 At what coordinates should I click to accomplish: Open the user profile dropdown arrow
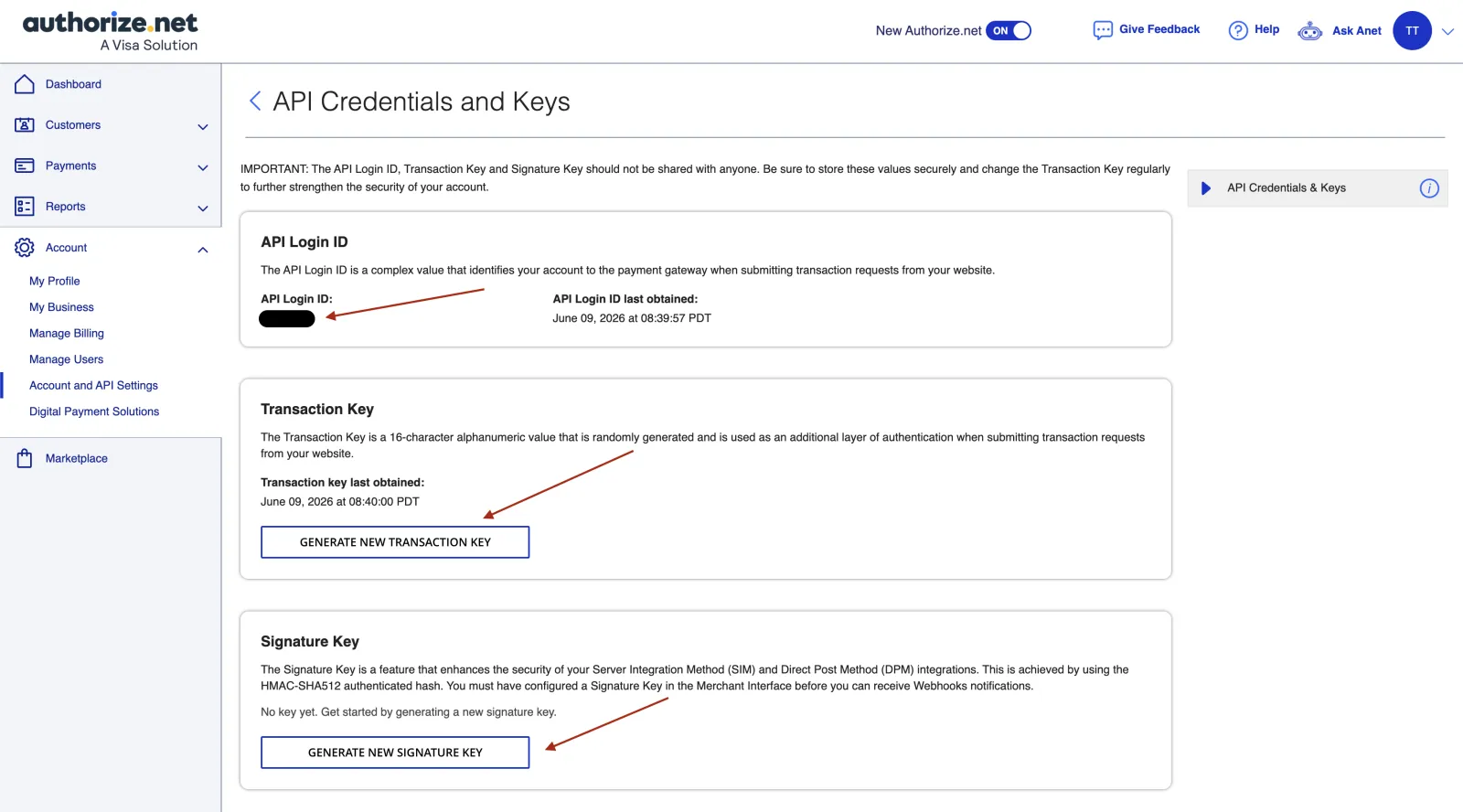(1447, 32)
